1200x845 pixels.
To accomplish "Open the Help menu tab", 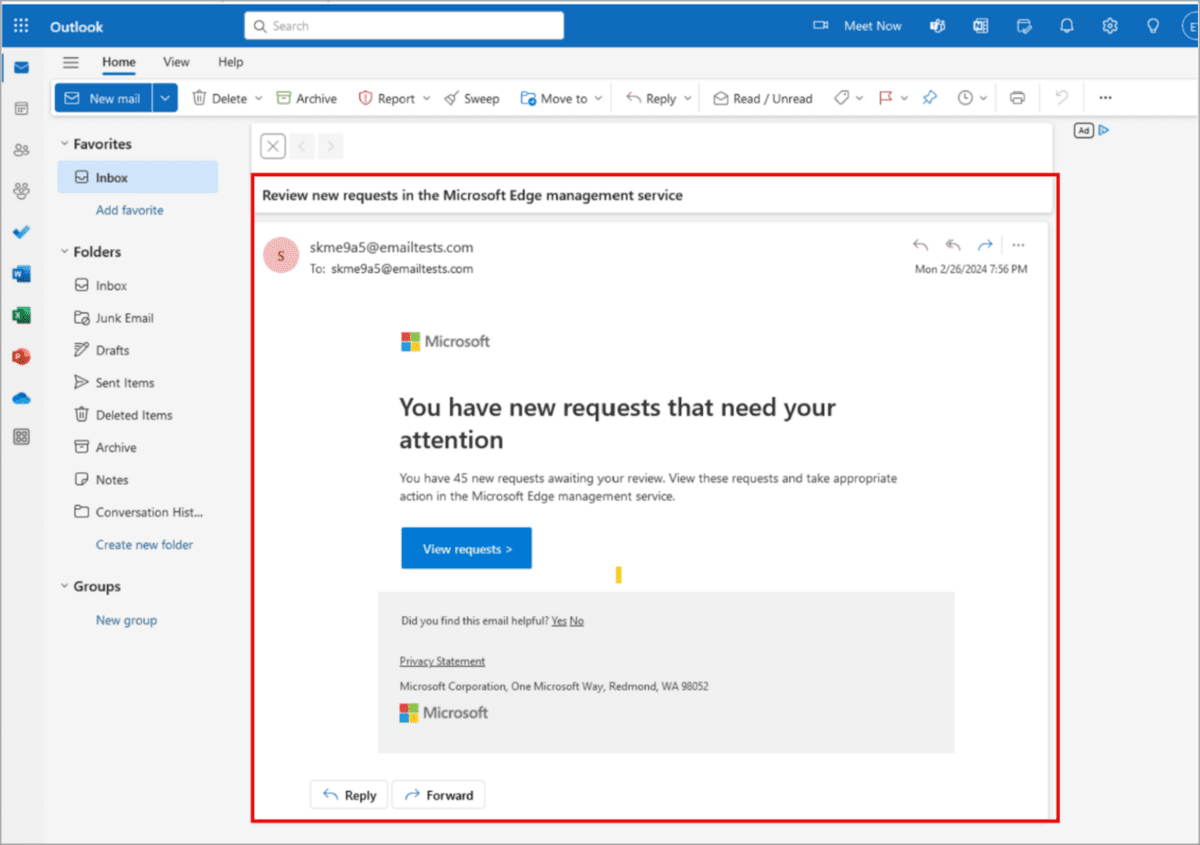I will pyautogui.click(x=230, y=62).
